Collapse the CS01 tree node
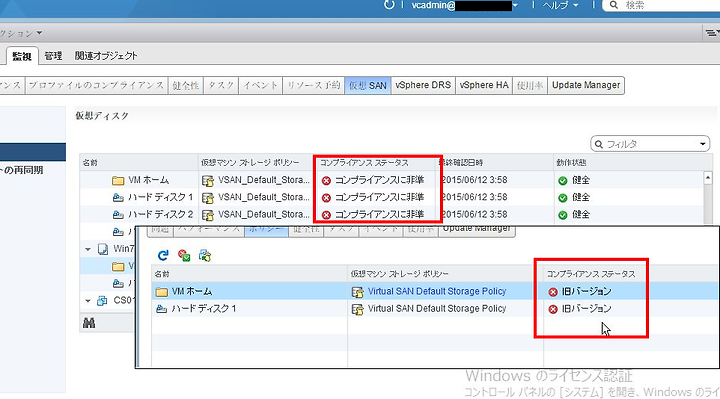The image size is (720, 399). tap(88, 301)
